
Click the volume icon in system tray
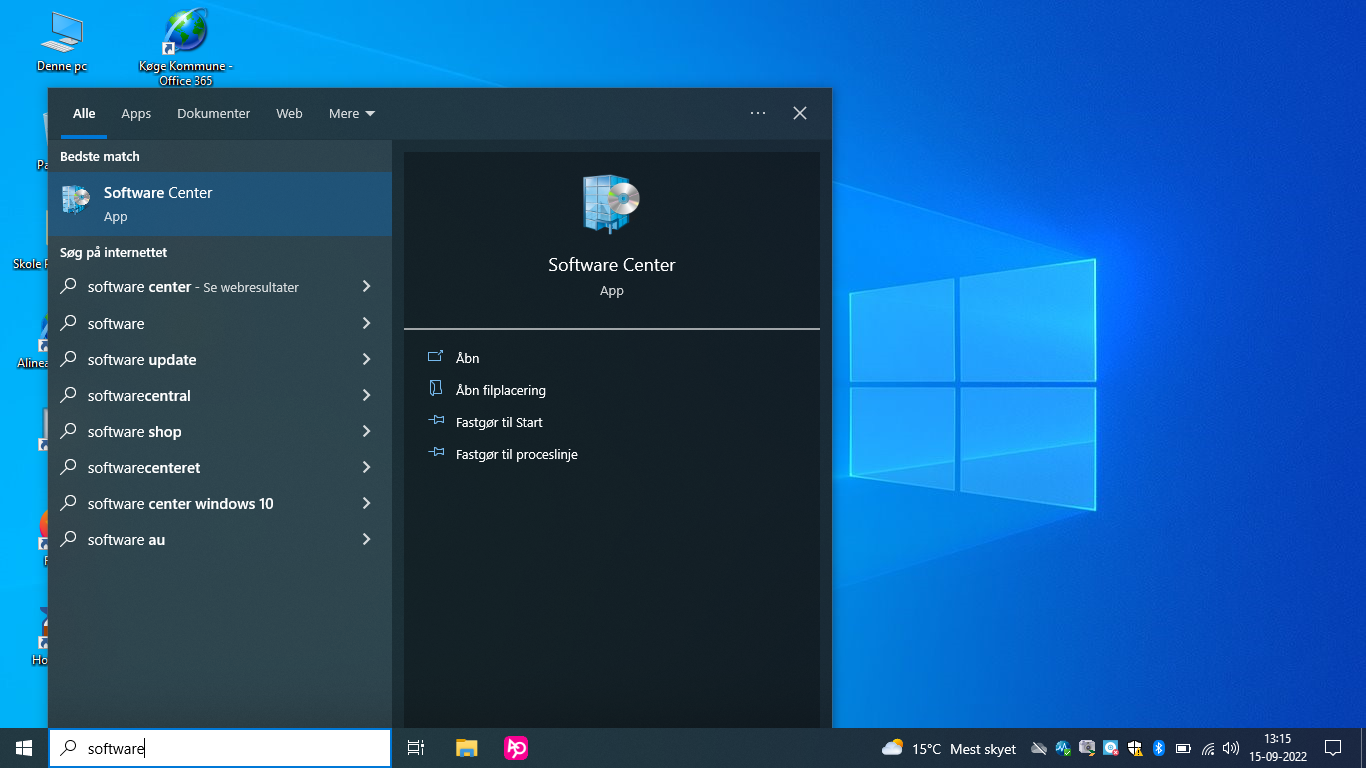pos(1231,748)
